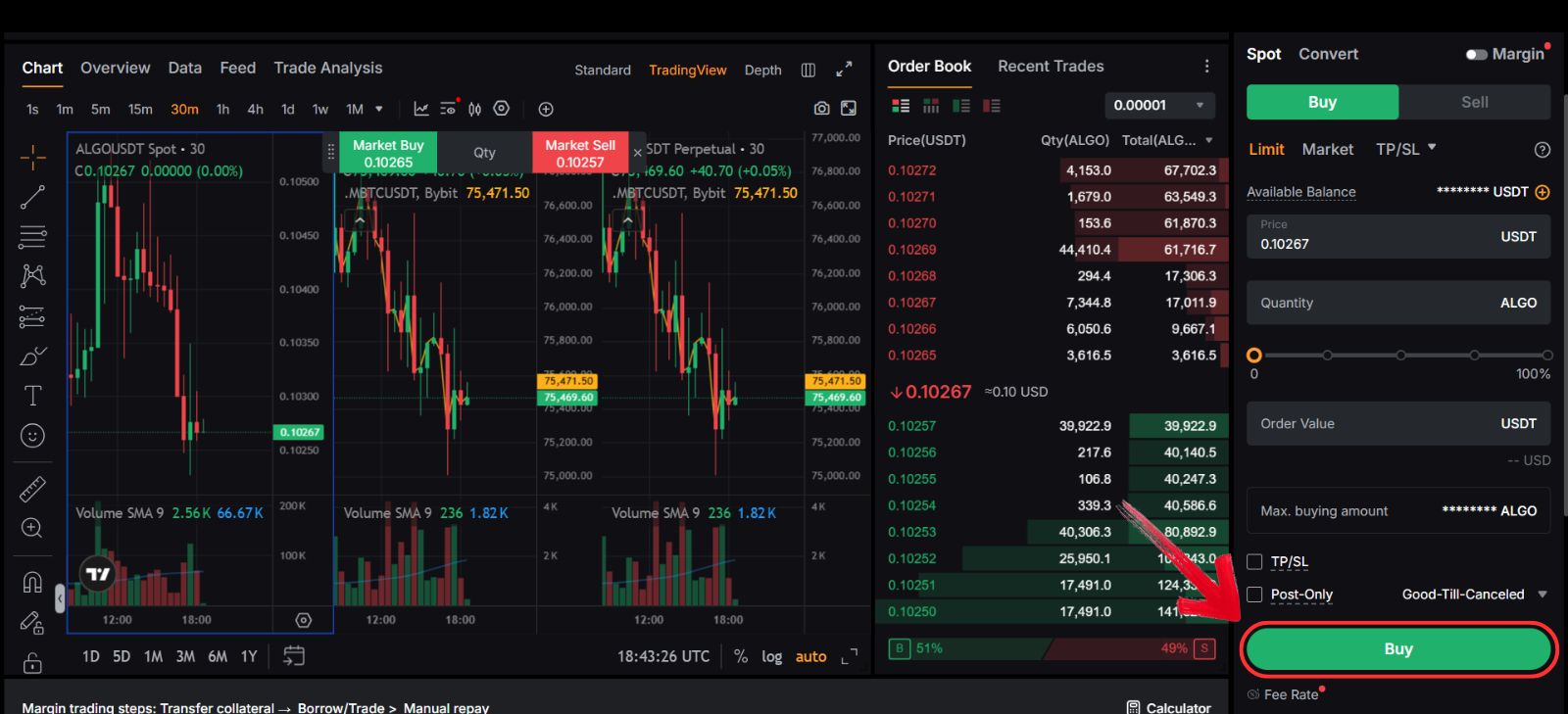Select the Market order tab
Image resolution: width=1568 pixels, height=714 pixels.
tap(1327, 149)
